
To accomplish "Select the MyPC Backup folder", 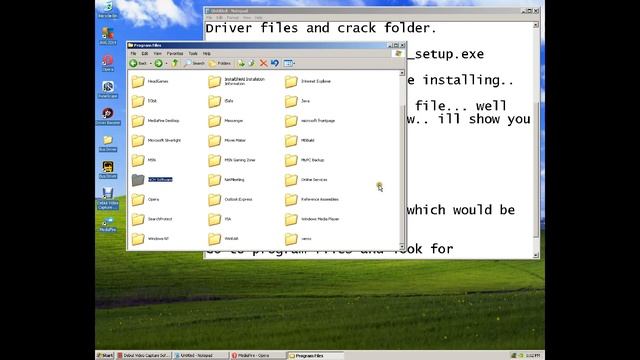I will [x=304, y=160].
